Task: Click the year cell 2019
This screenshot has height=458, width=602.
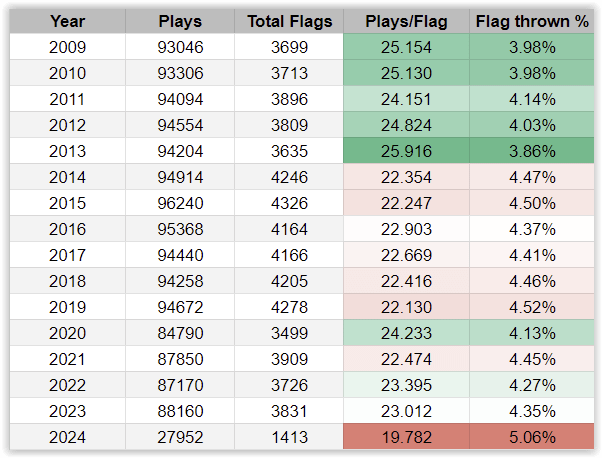Action: coord(68,307)
